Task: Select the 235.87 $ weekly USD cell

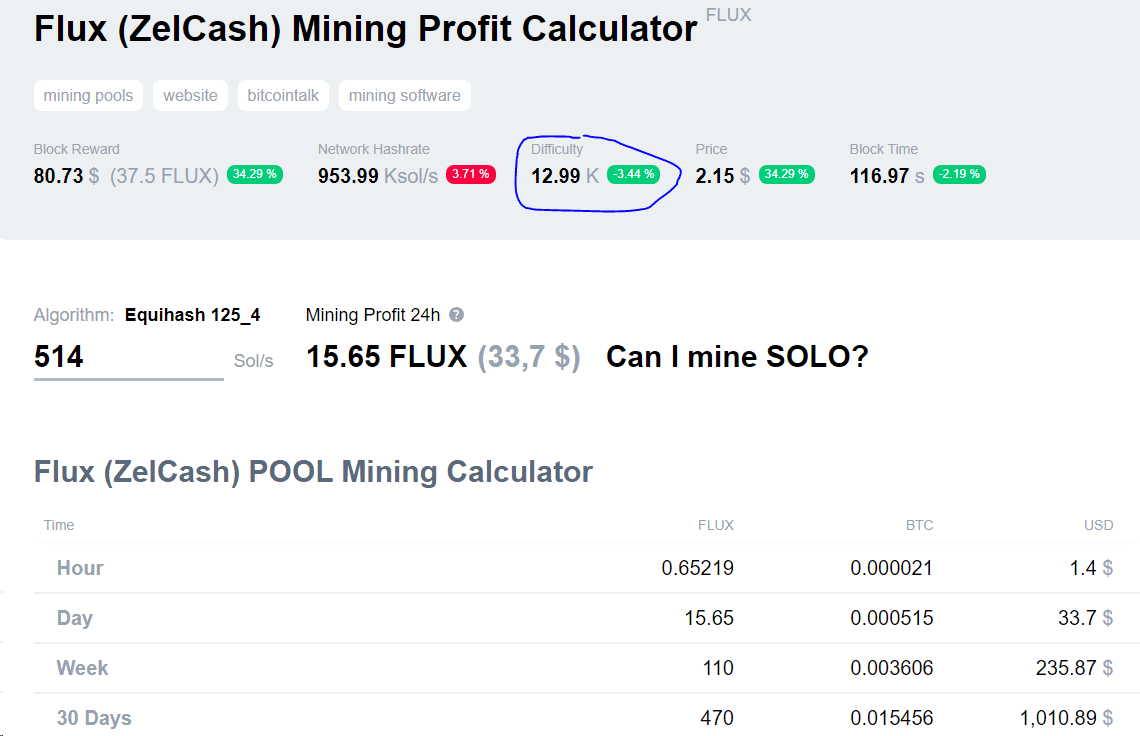Action: (1075, 668)
